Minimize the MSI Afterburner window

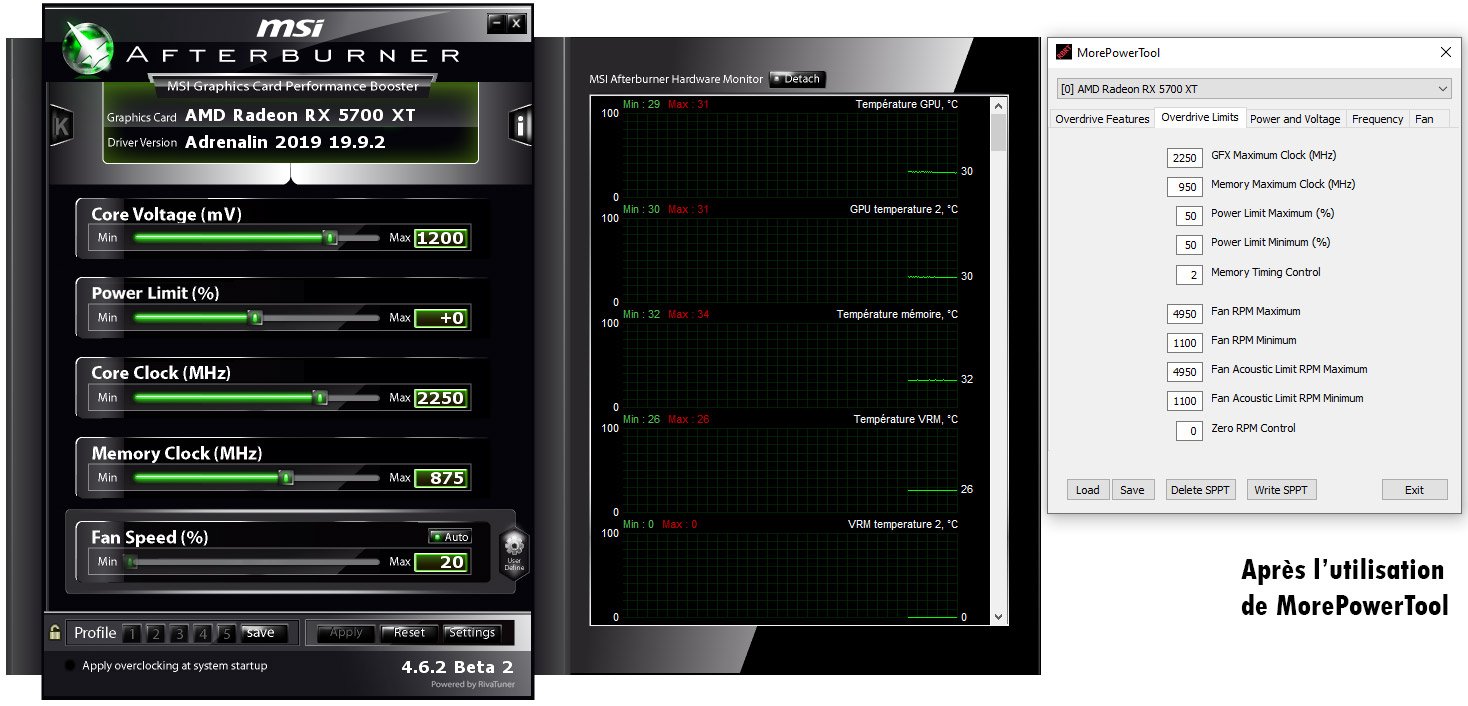click(496, 22)
